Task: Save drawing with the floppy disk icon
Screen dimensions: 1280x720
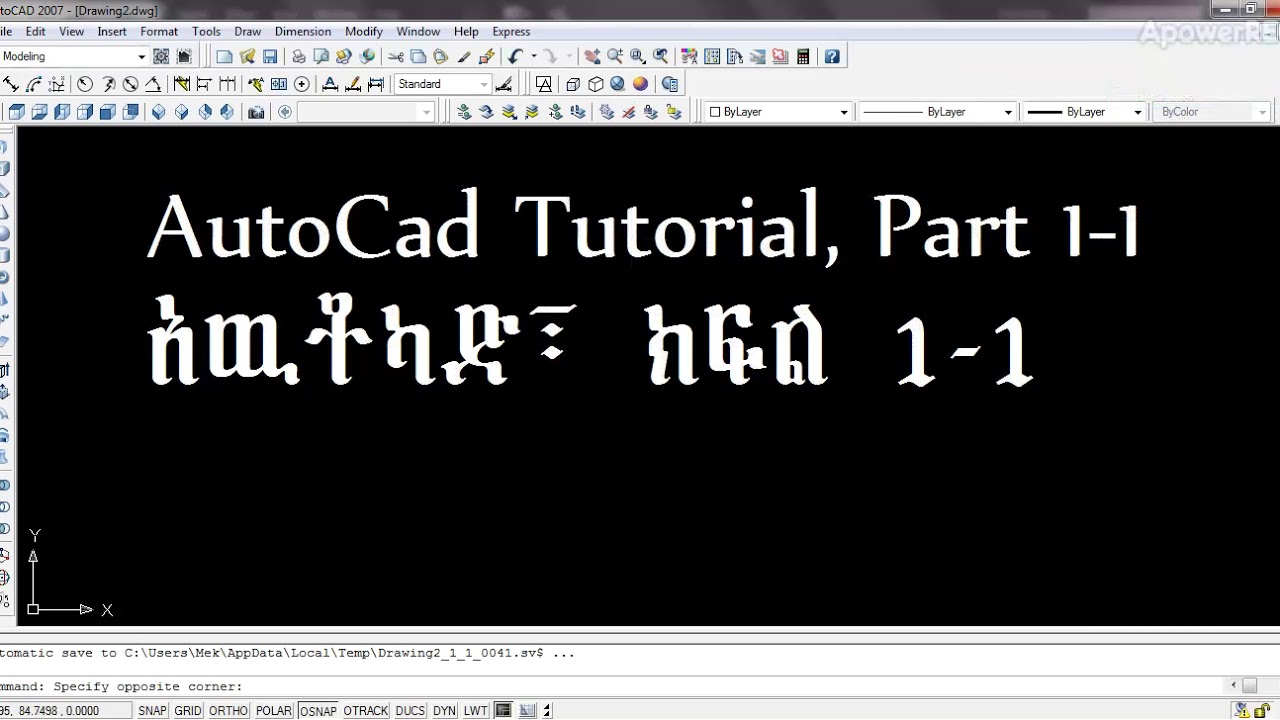Action: point(270,56)
